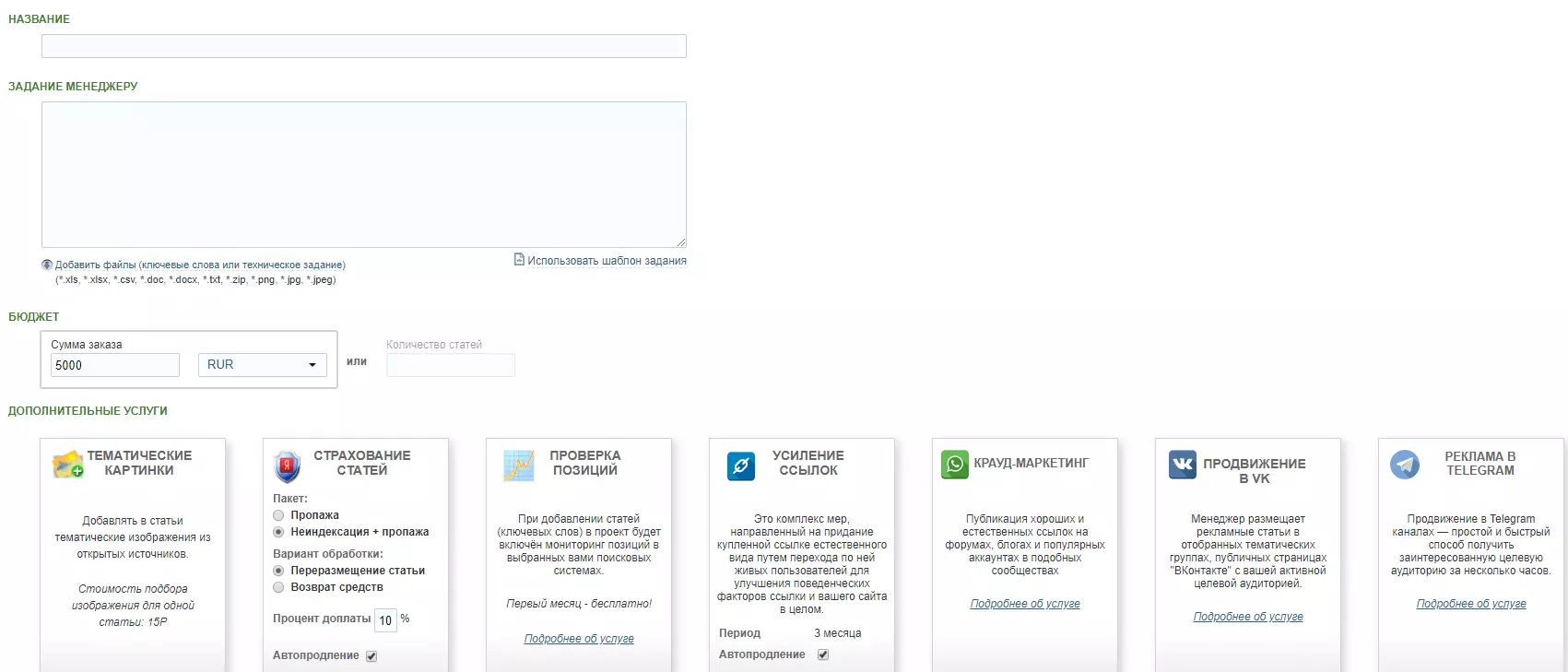Click the УСИЛЕНИЕ ССЫЛОК card title
This screenshot has height=672, width=1568.
(808, 463)
